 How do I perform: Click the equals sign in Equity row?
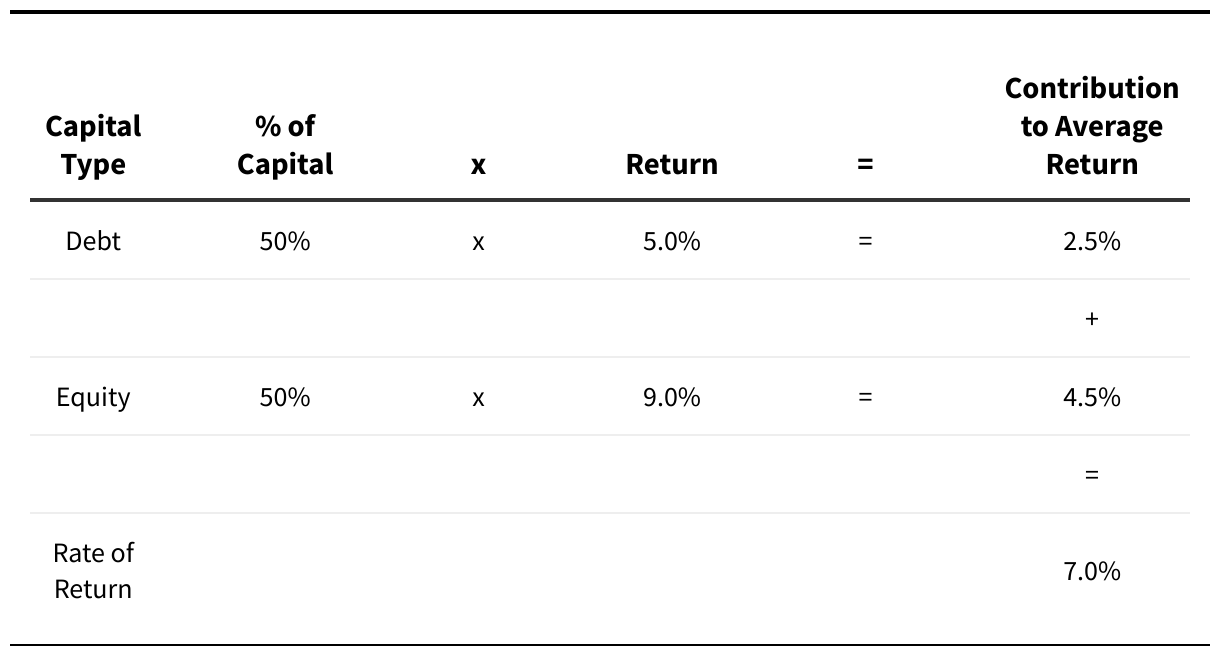(865, 397)
